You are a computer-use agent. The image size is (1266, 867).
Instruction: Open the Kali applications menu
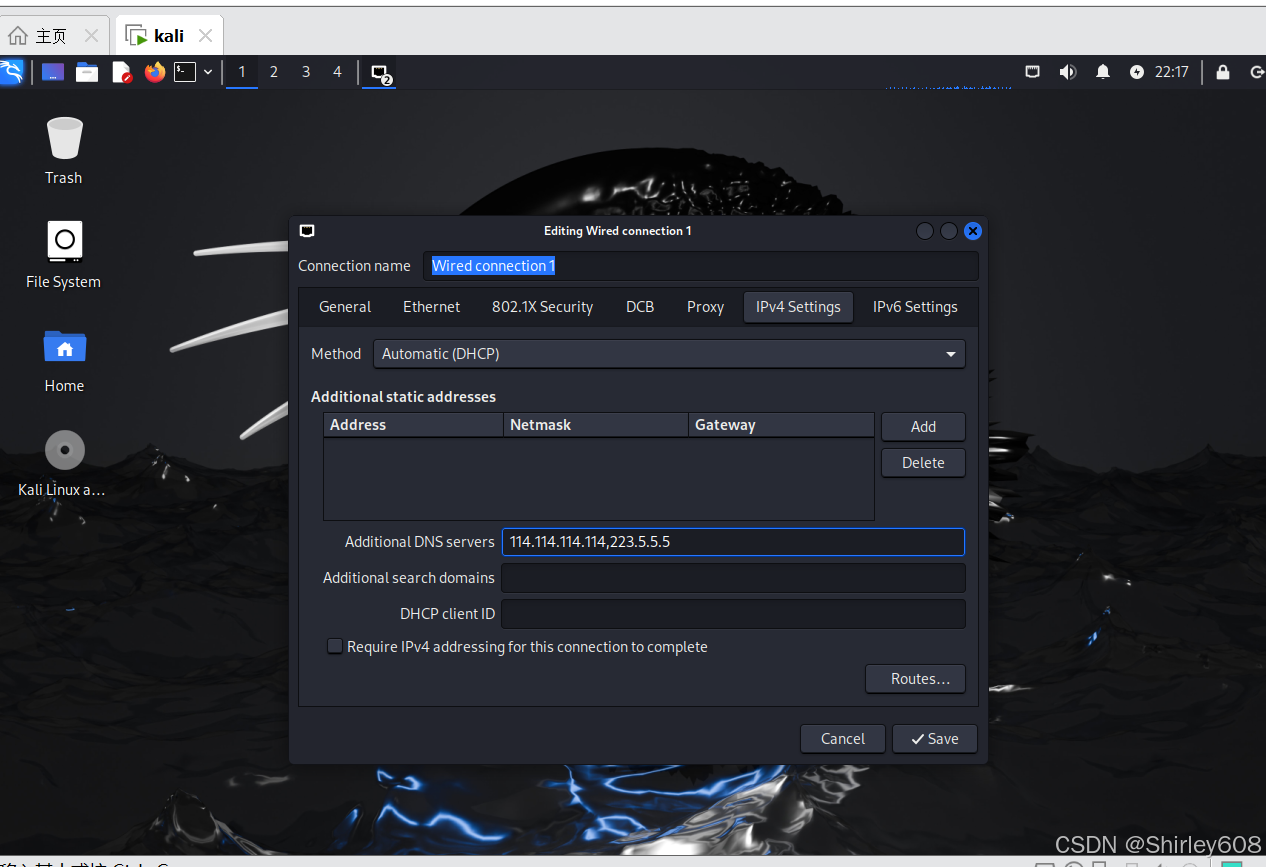pyautogui.click(x=11, y=72)
